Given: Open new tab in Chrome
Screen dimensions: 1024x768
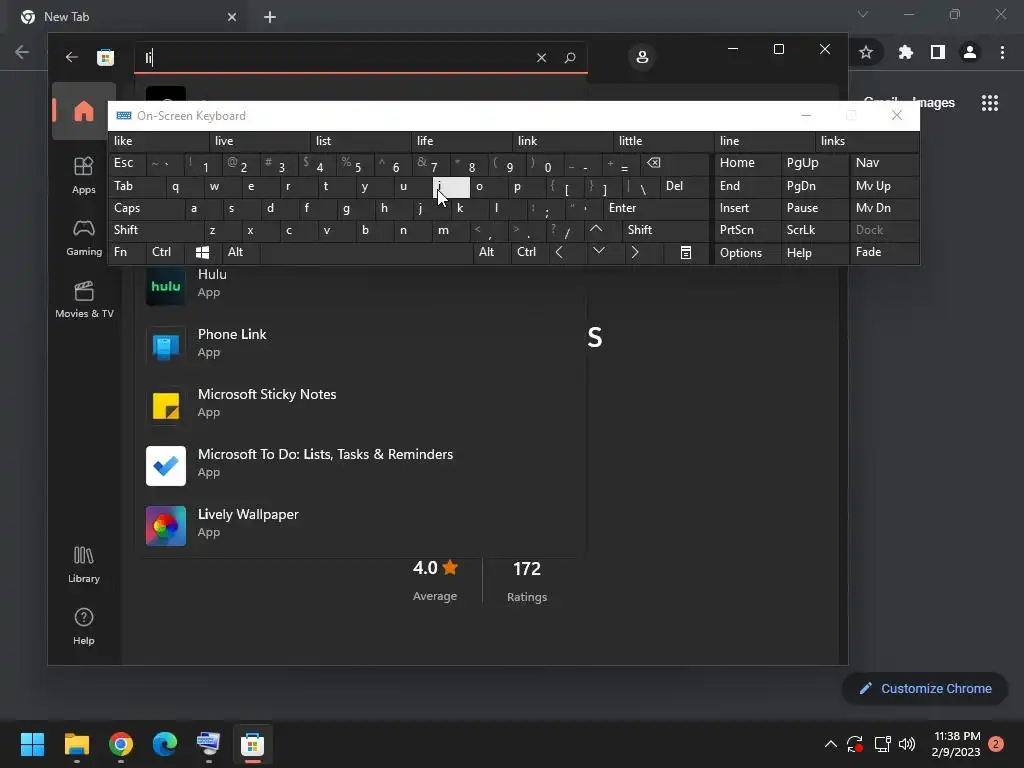Looking at the screenshot, I should 270,17.
